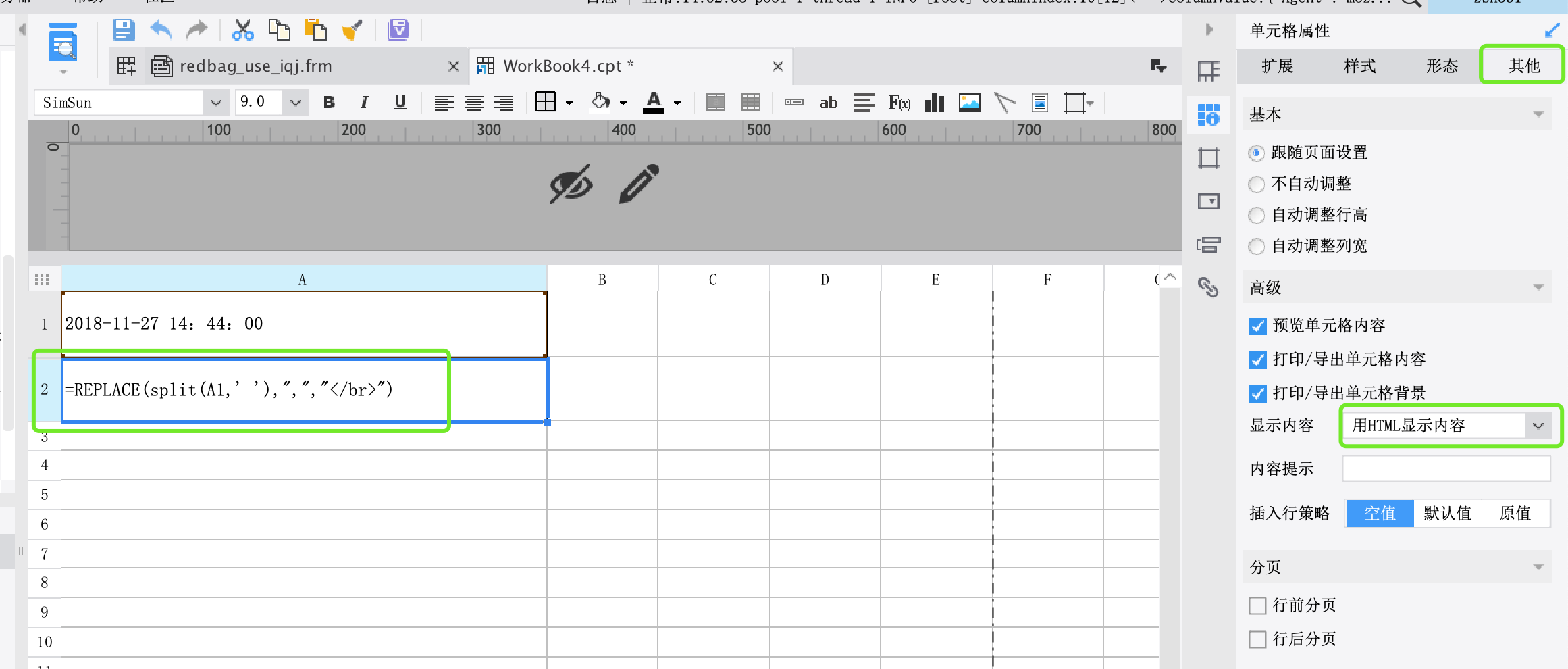This screenshot has width=1568, height=669.
Task: Set insert row strategy to 默认值
Action: (x=1448, y=514)
